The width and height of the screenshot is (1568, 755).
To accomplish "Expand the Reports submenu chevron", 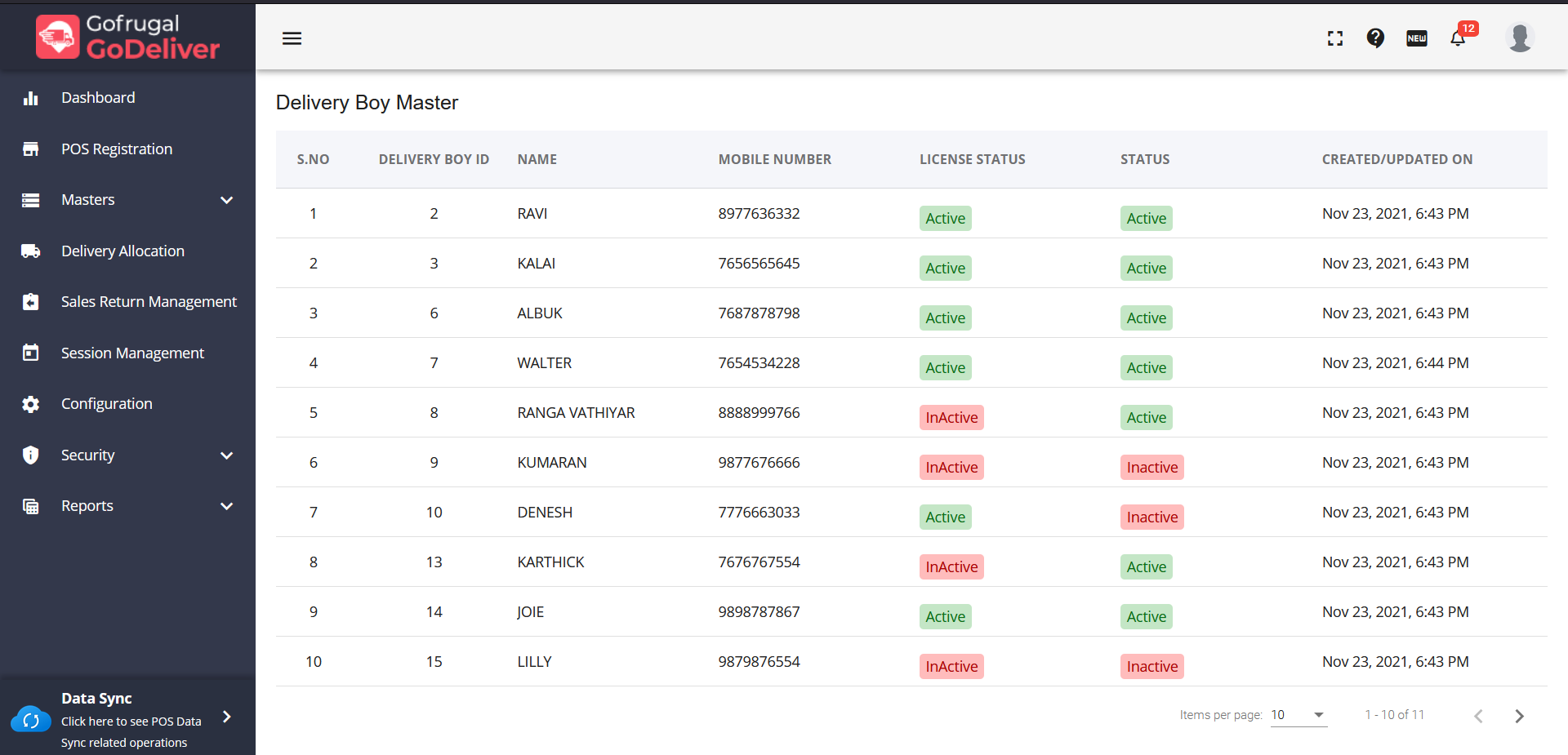I will click(x=227, y=506).
